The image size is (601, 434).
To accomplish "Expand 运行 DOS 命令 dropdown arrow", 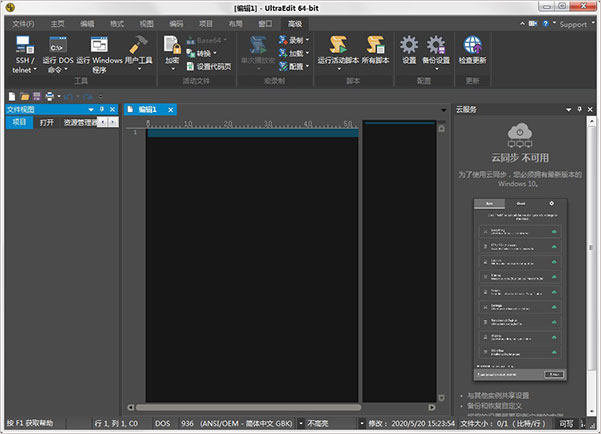I will (66, 69).
